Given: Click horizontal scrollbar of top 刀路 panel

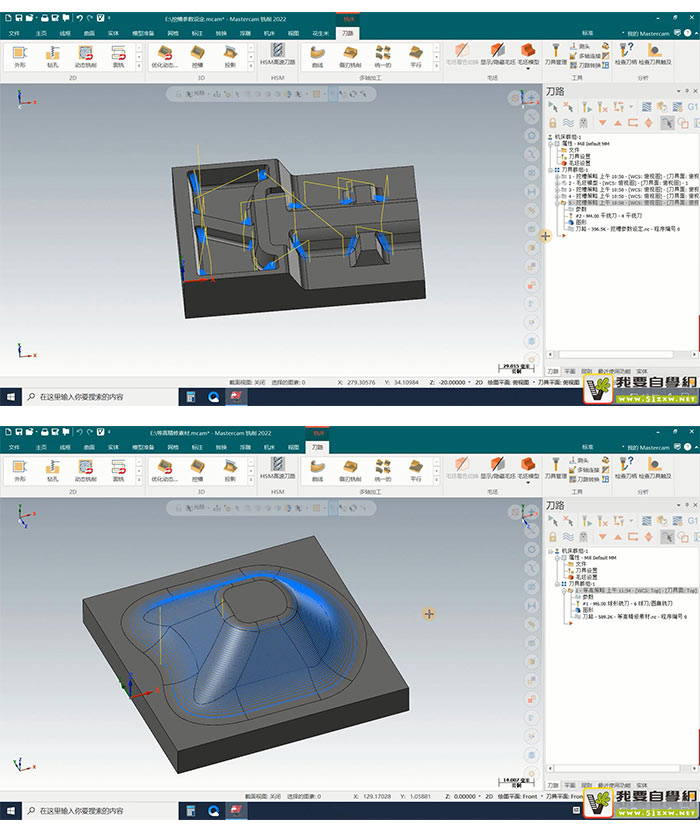Looking at the screenshot, I should tap(615, 354).
